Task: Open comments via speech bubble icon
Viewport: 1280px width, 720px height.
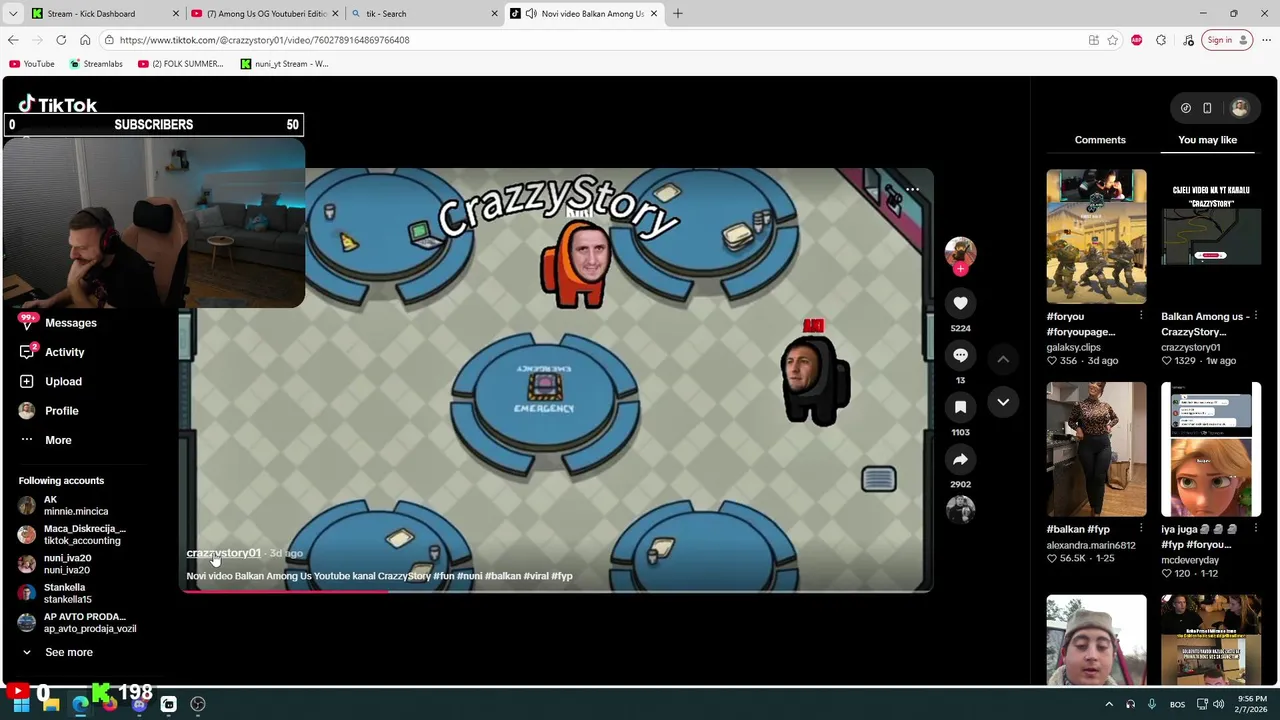Action: point(960,355)
